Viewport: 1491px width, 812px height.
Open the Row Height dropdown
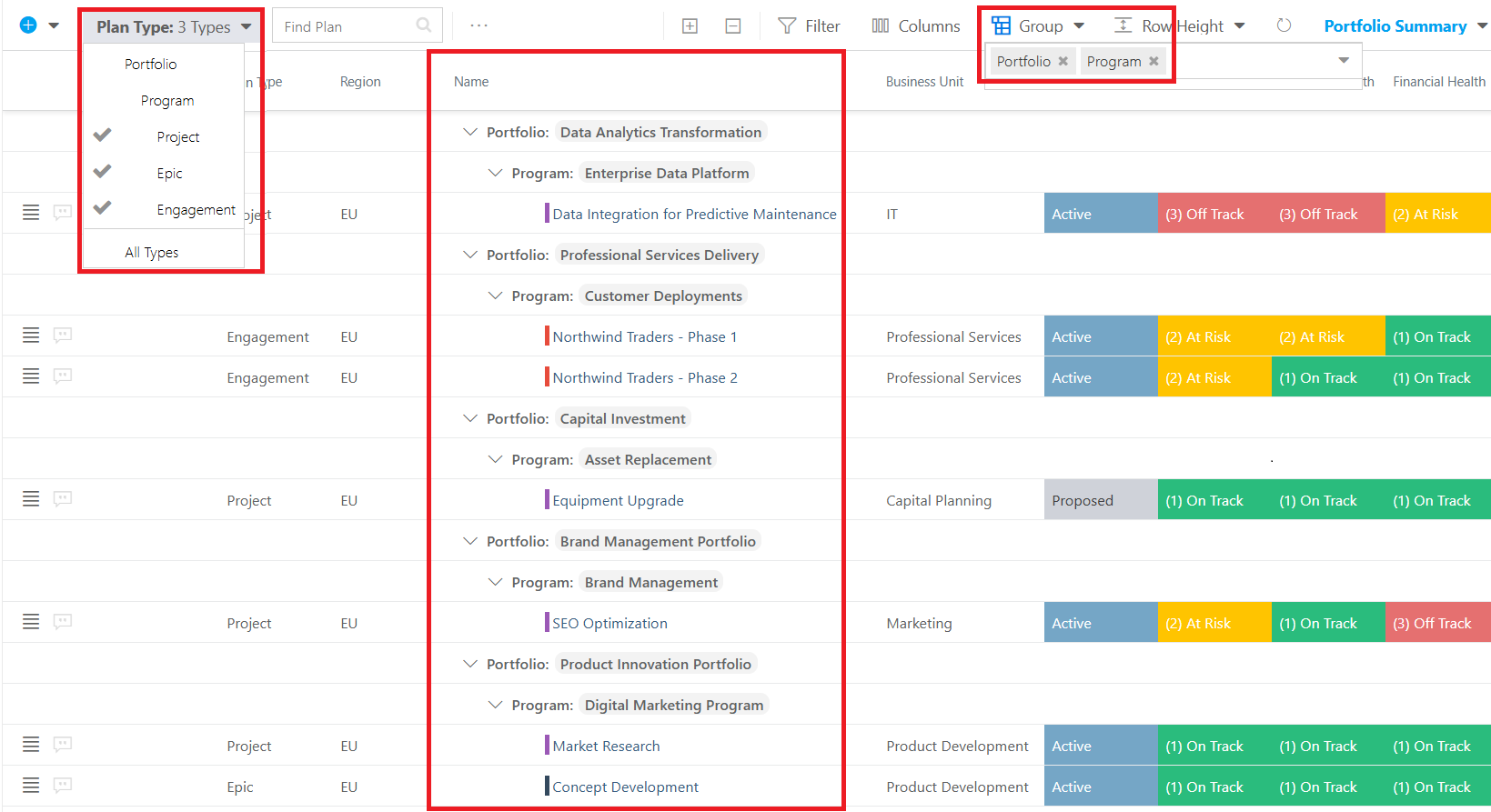pyautogui.click(x=1180, y=26)
